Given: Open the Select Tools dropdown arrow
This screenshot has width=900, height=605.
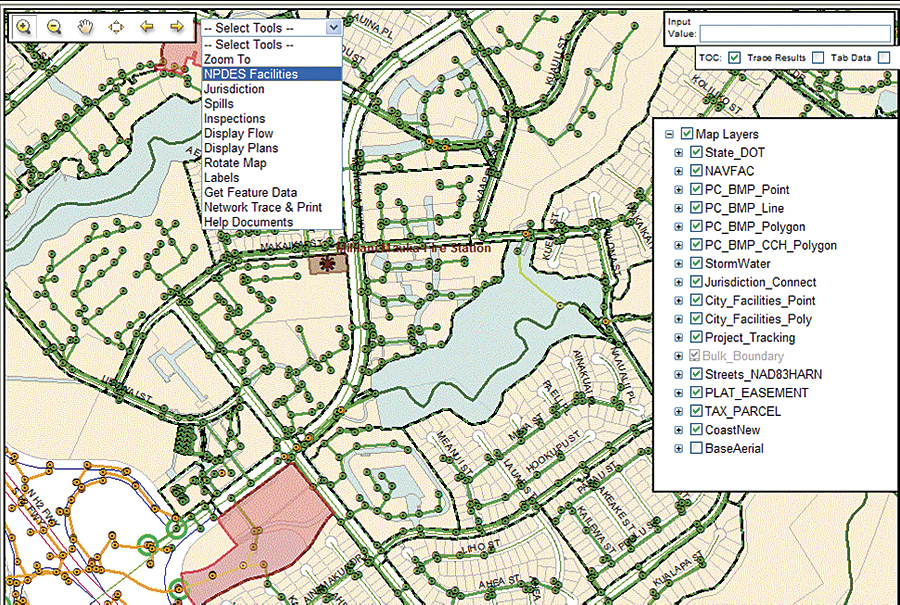Looking at the screenshot, I should pos(333,28).
